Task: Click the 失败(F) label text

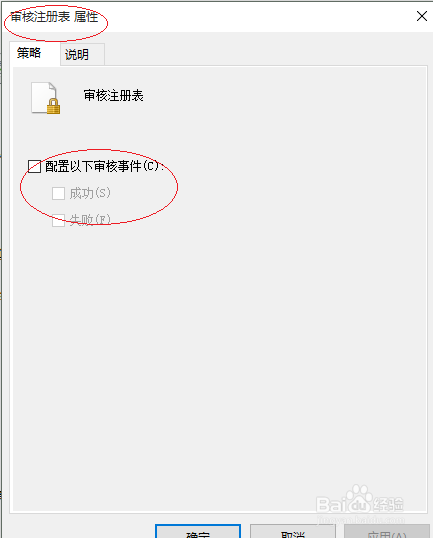Action: [x=90, y=220]
